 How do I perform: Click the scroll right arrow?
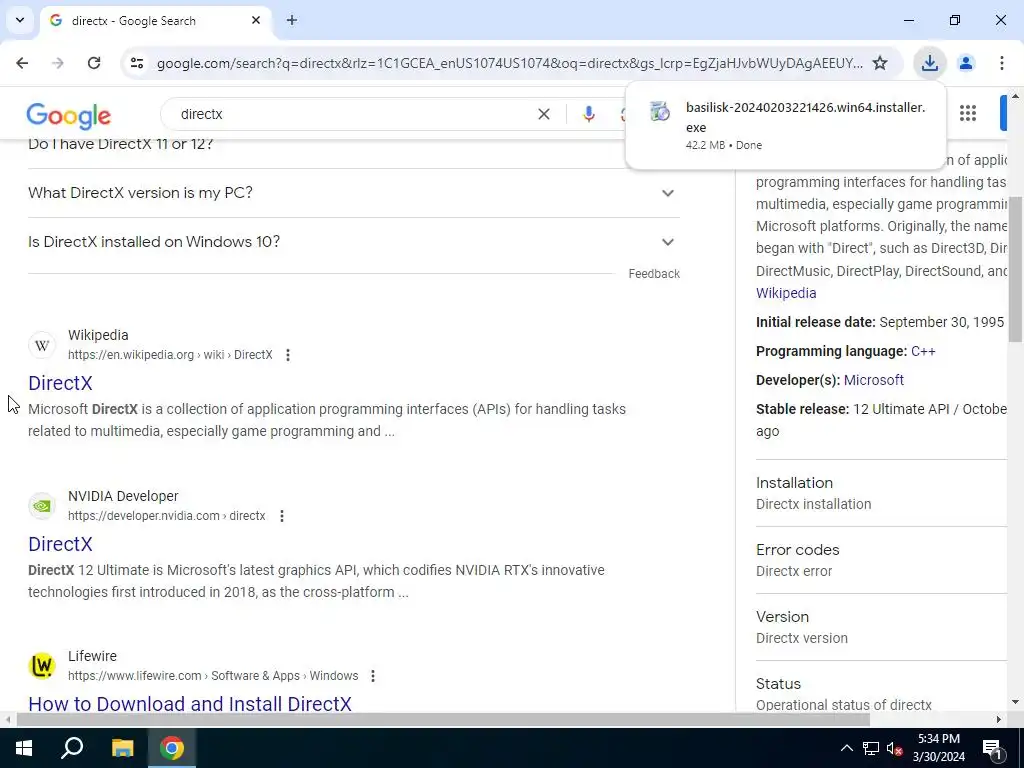pos(998,720)
